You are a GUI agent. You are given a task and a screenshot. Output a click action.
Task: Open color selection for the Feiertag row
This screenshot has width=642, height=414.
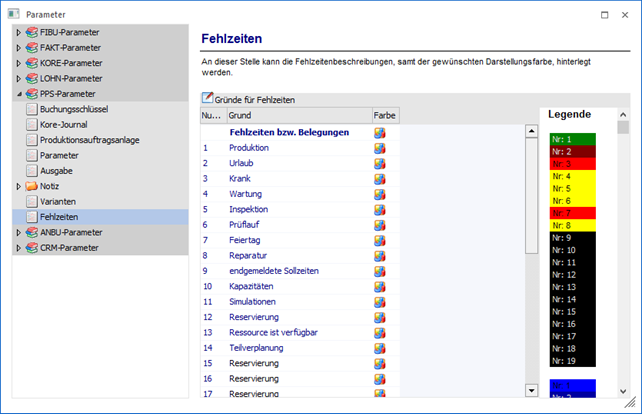coord(380,240)
